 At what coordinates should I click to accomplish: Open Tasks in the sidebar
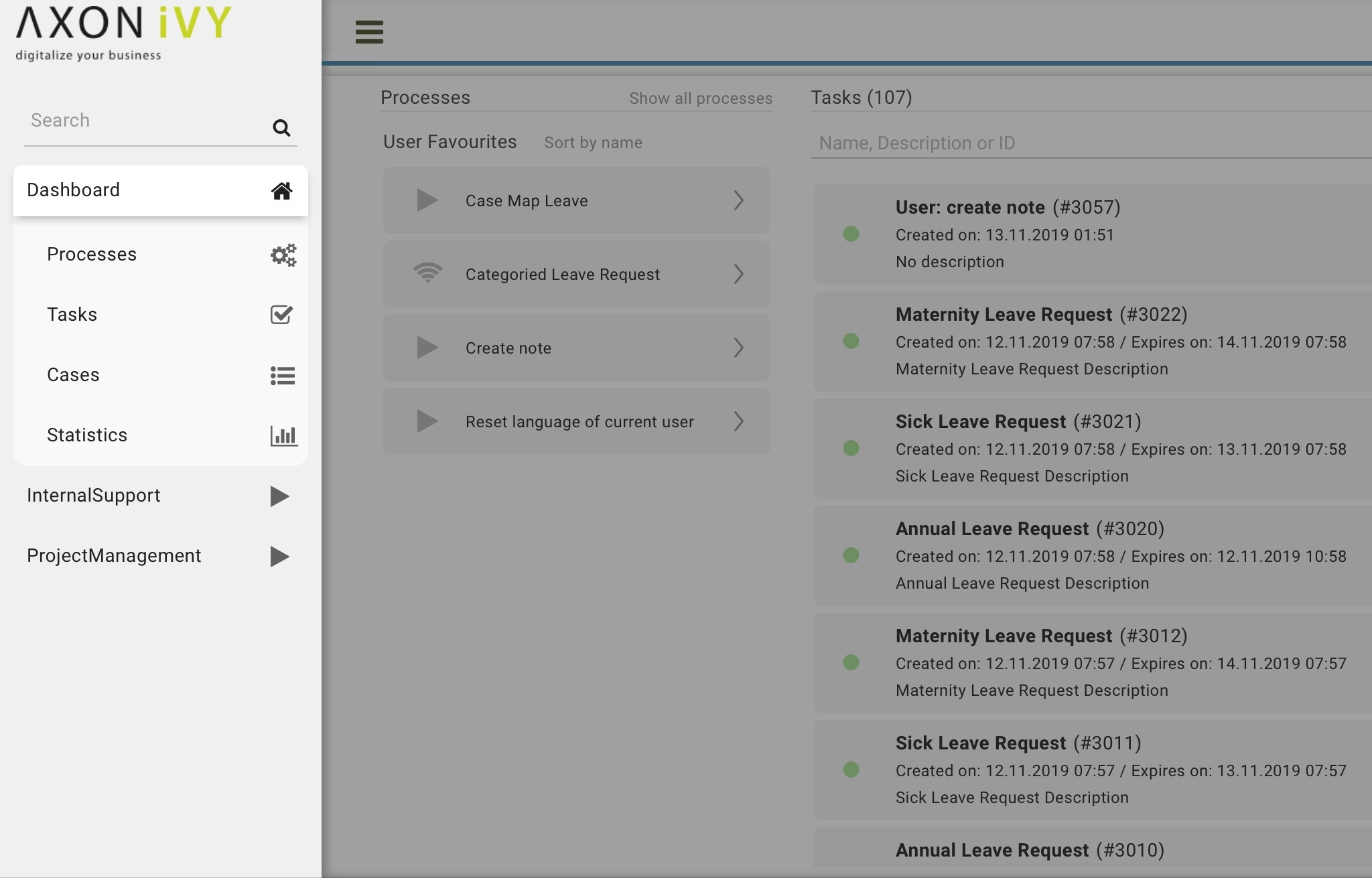point(161,315)
